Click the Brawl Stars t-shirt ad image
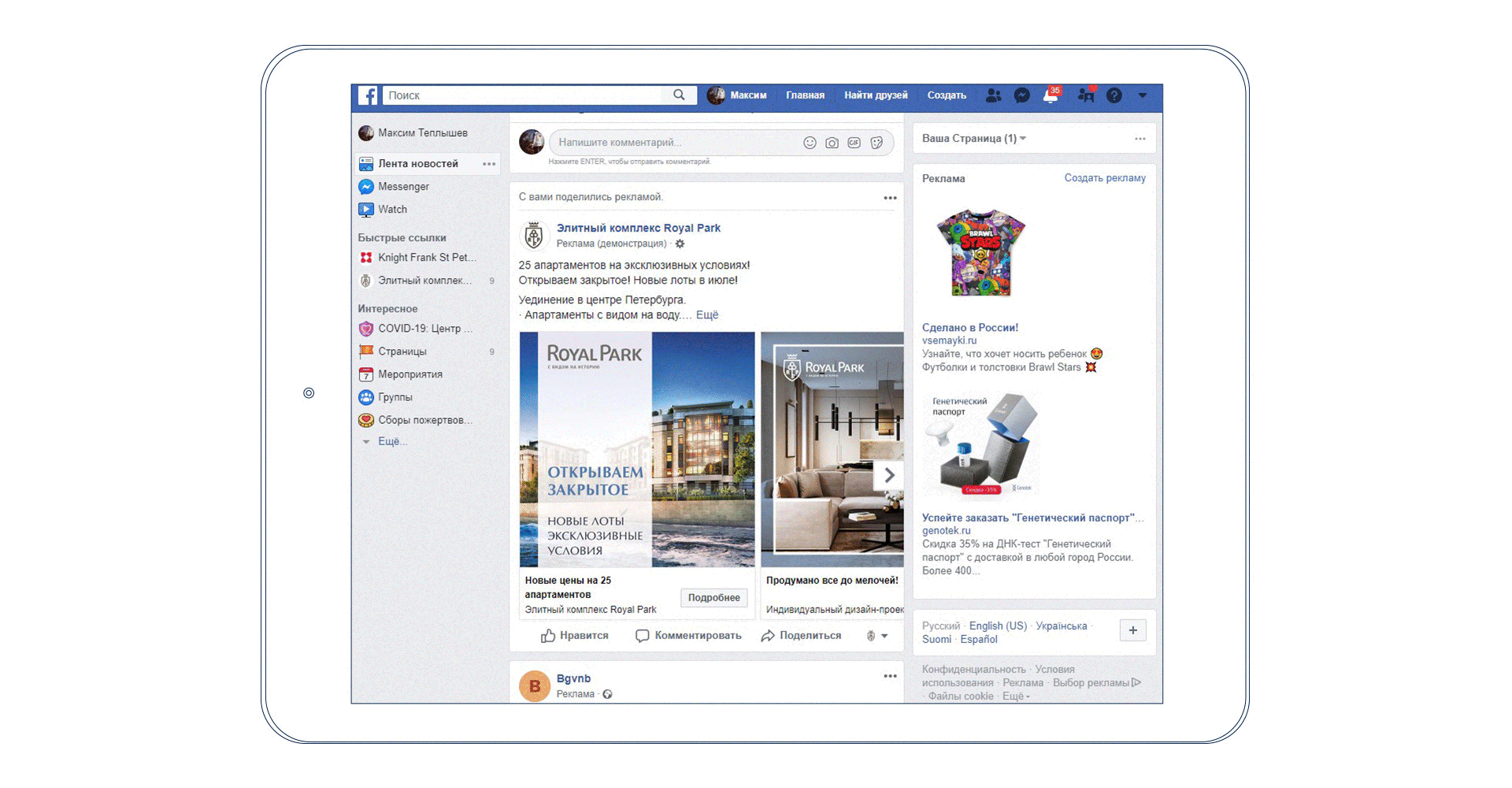The image size is (1512, 788). point(980,252)
